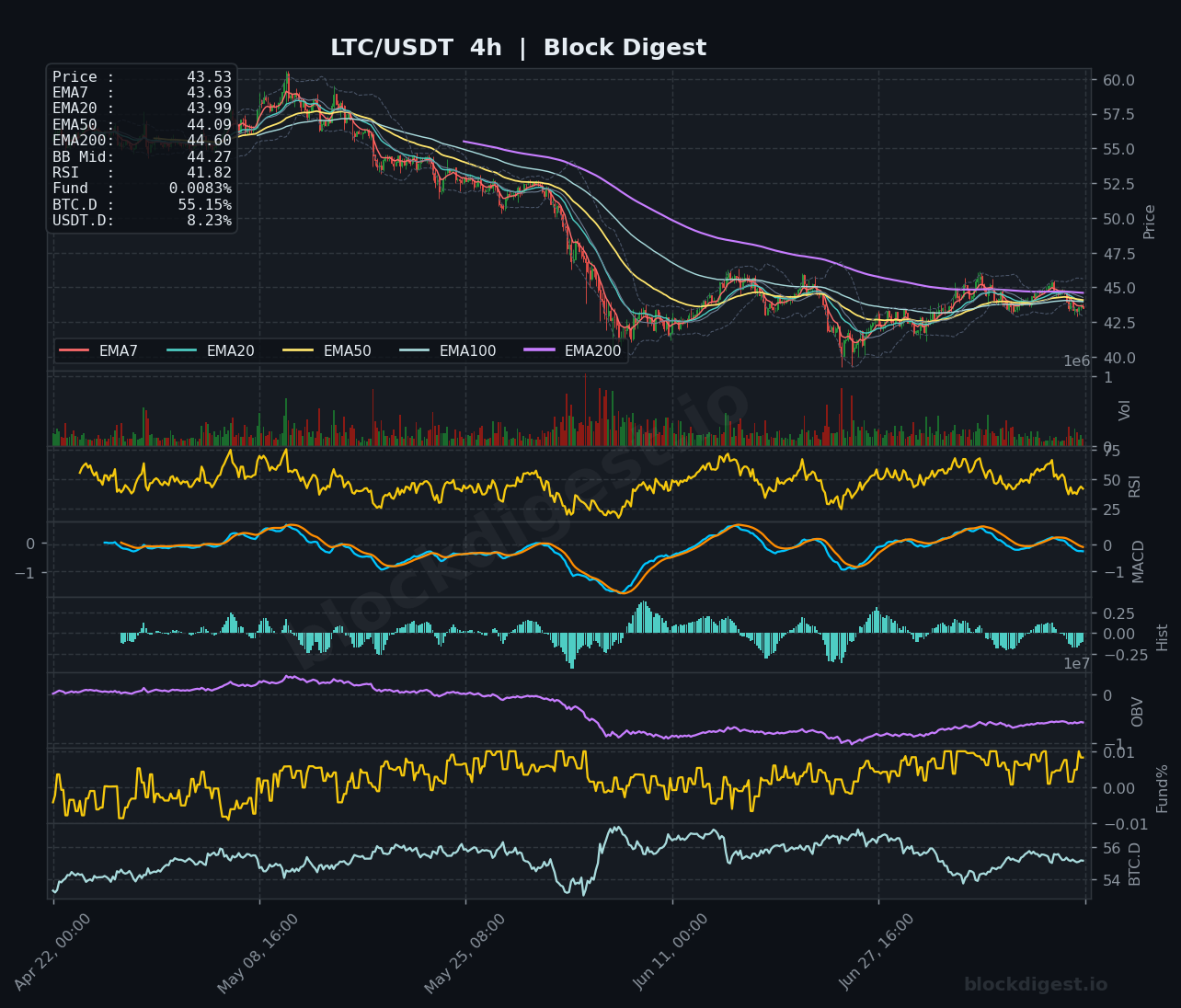1181x1008 pixels.
Task: Select the EMA200 value 44.60
Action: coord(209,141)
